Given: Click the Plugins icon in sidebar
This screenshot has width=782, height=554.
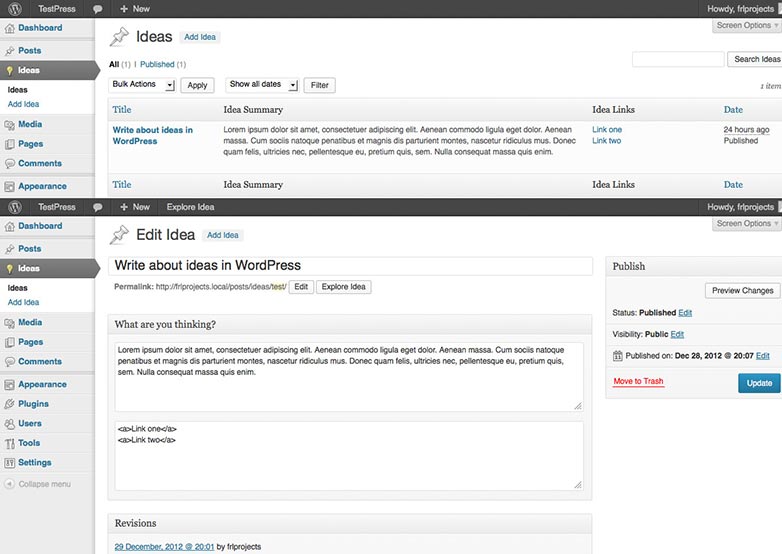Looking at the screenshot, I should pos(9,404).
